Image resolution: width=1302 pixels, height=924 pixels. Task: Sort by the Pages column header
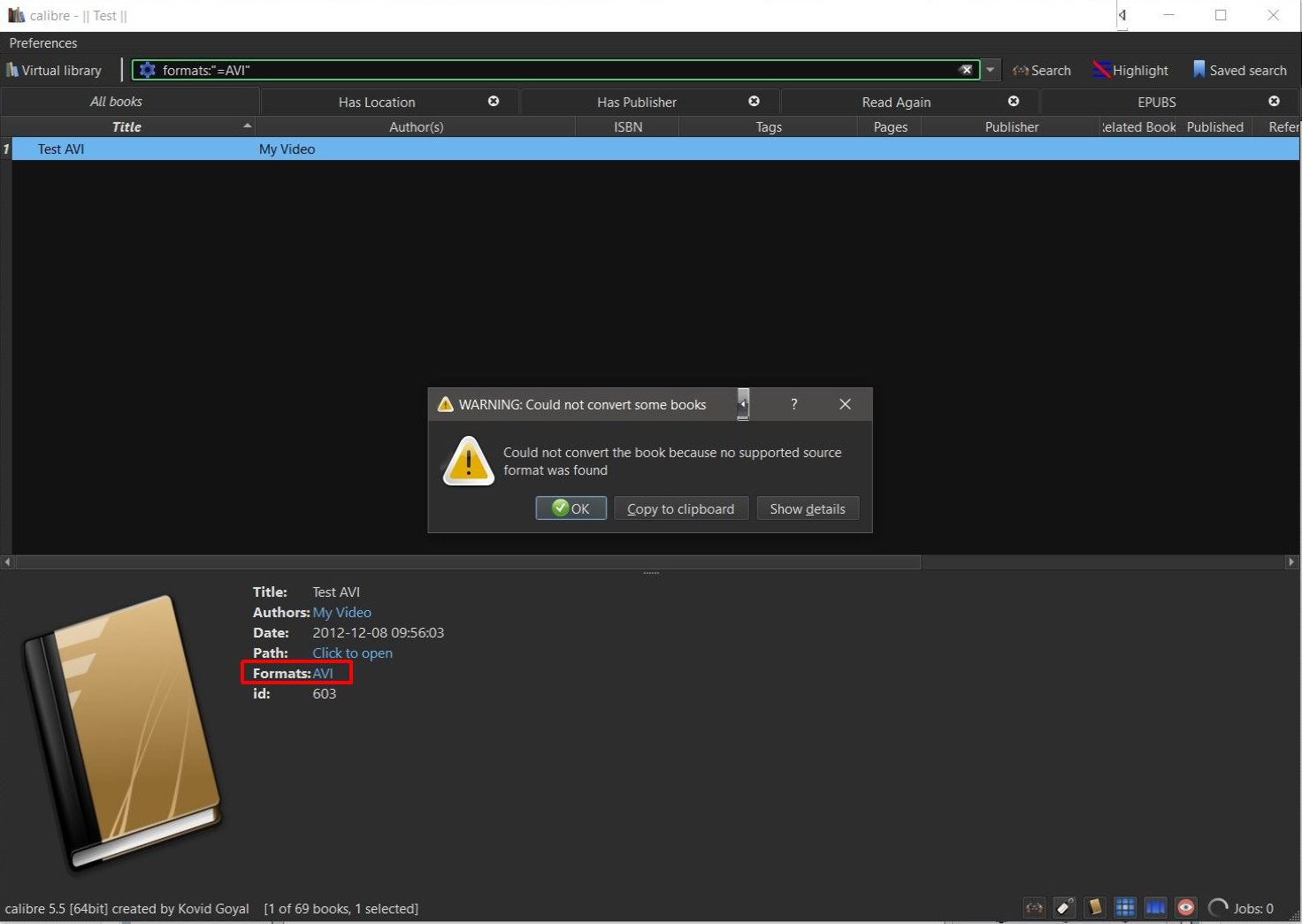tap(890, 126)
